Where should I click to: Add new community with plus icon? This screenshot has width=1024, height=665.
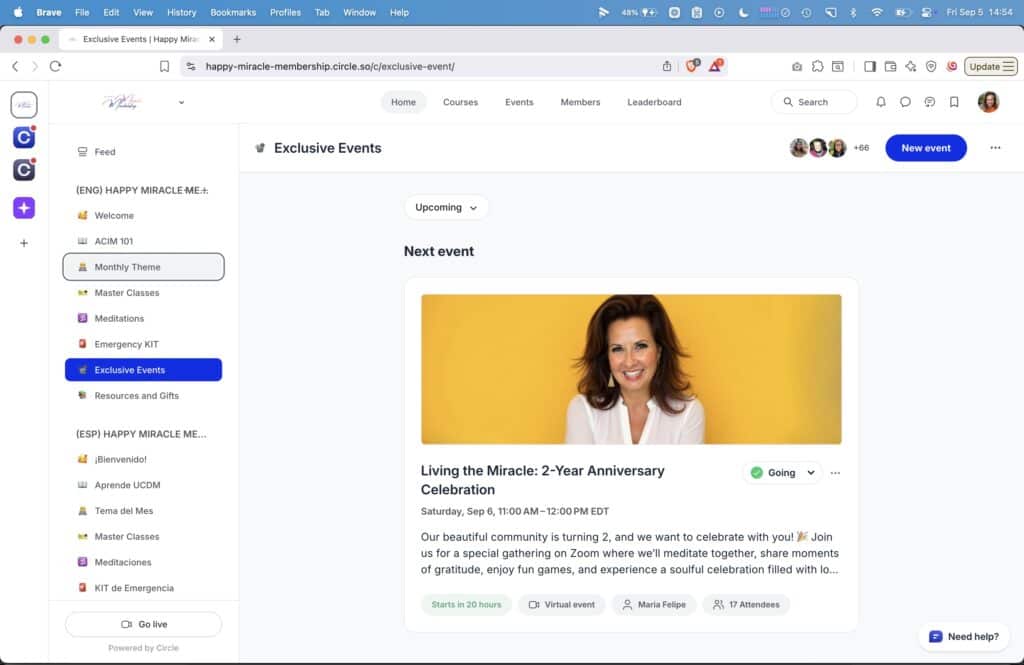click(x=24, y=243)
